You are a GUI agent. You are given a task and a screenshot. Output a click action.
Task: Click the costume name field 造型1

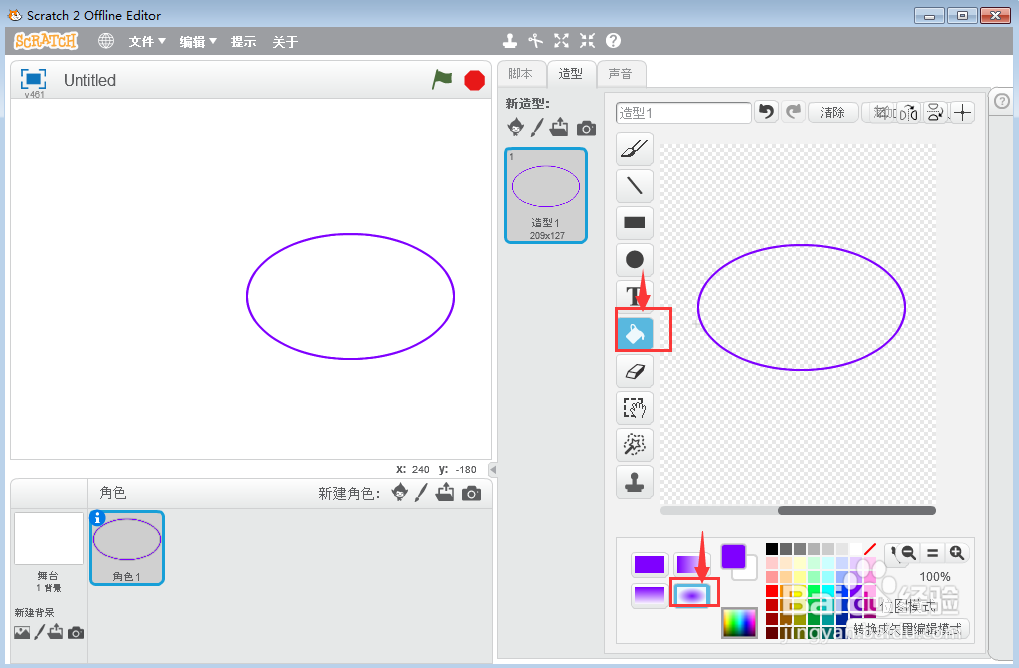pos(684,112)
